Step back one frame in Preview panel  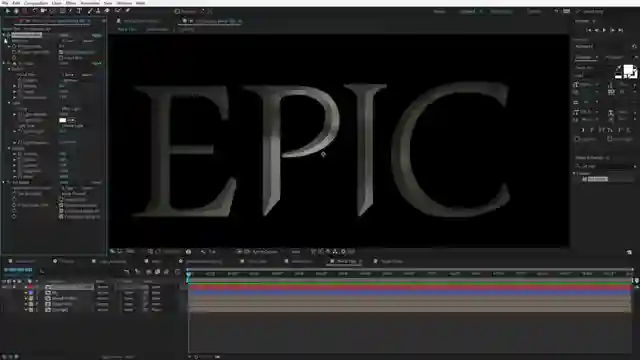[596, 30]
